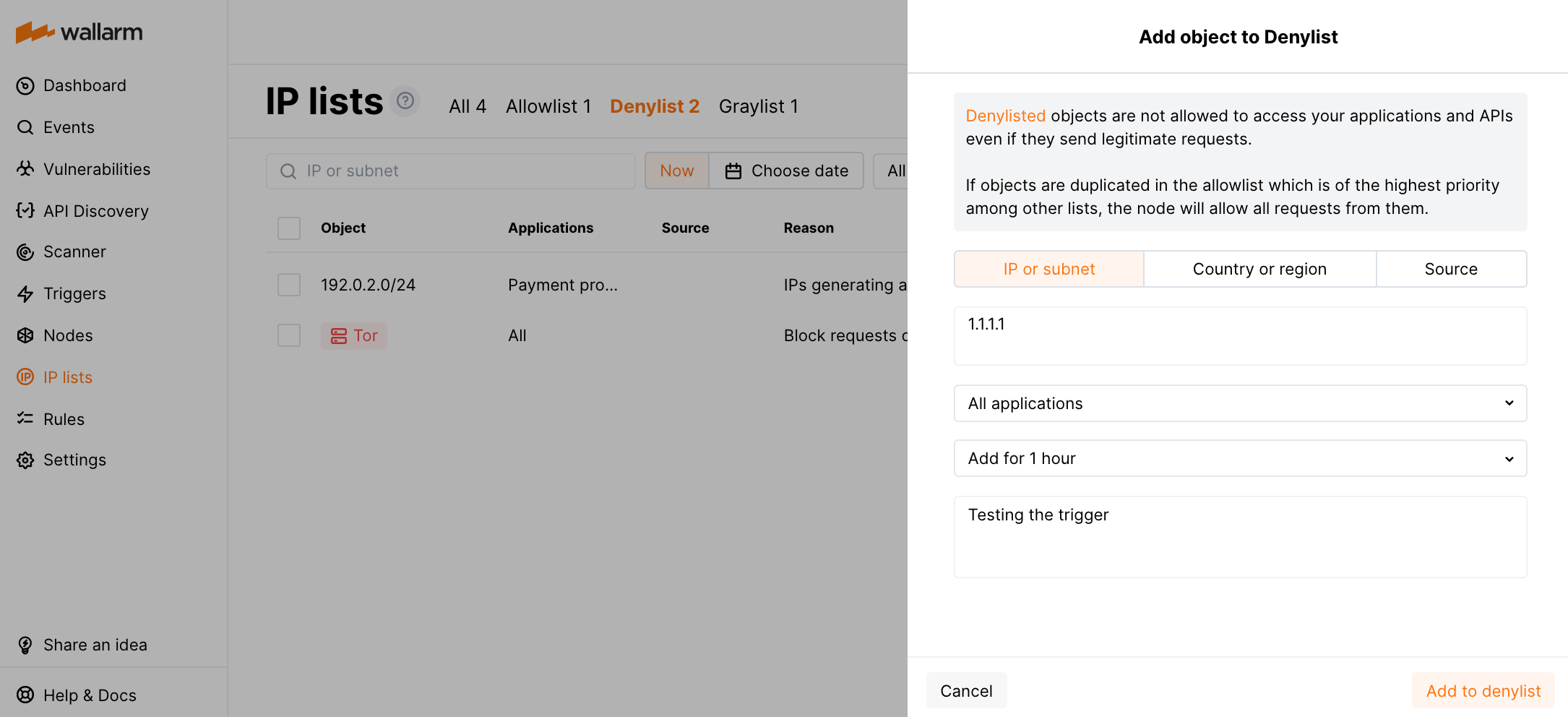
Task: Click the Add to denylist button
Action: point(1483,690)
